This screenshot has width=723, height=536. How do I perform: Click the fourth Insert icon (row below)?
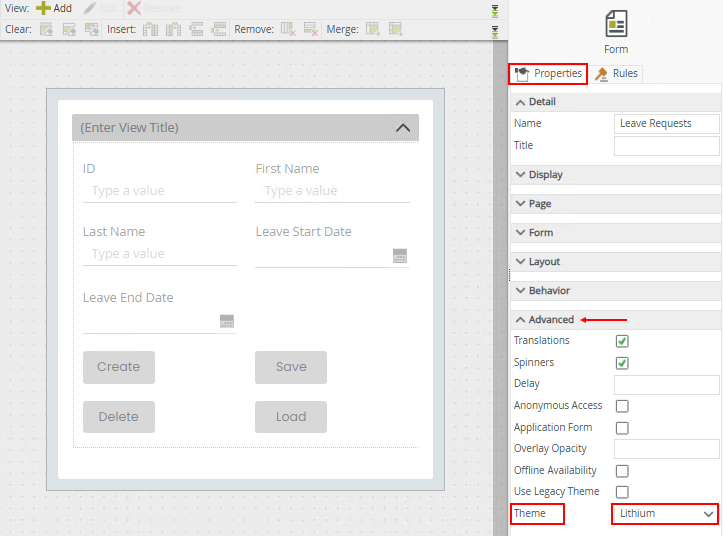click(219, 30)
